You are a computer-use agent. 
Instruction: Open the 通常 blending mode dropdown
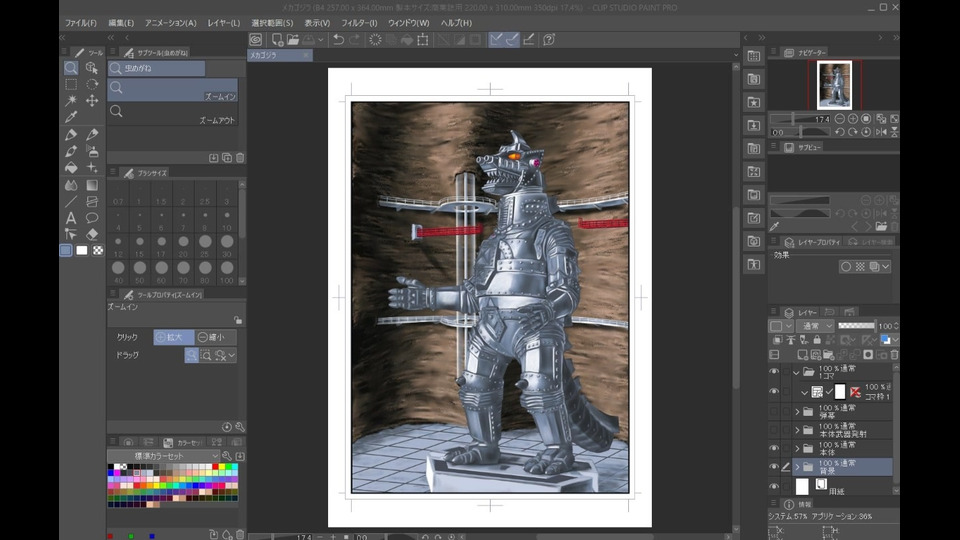815,326
